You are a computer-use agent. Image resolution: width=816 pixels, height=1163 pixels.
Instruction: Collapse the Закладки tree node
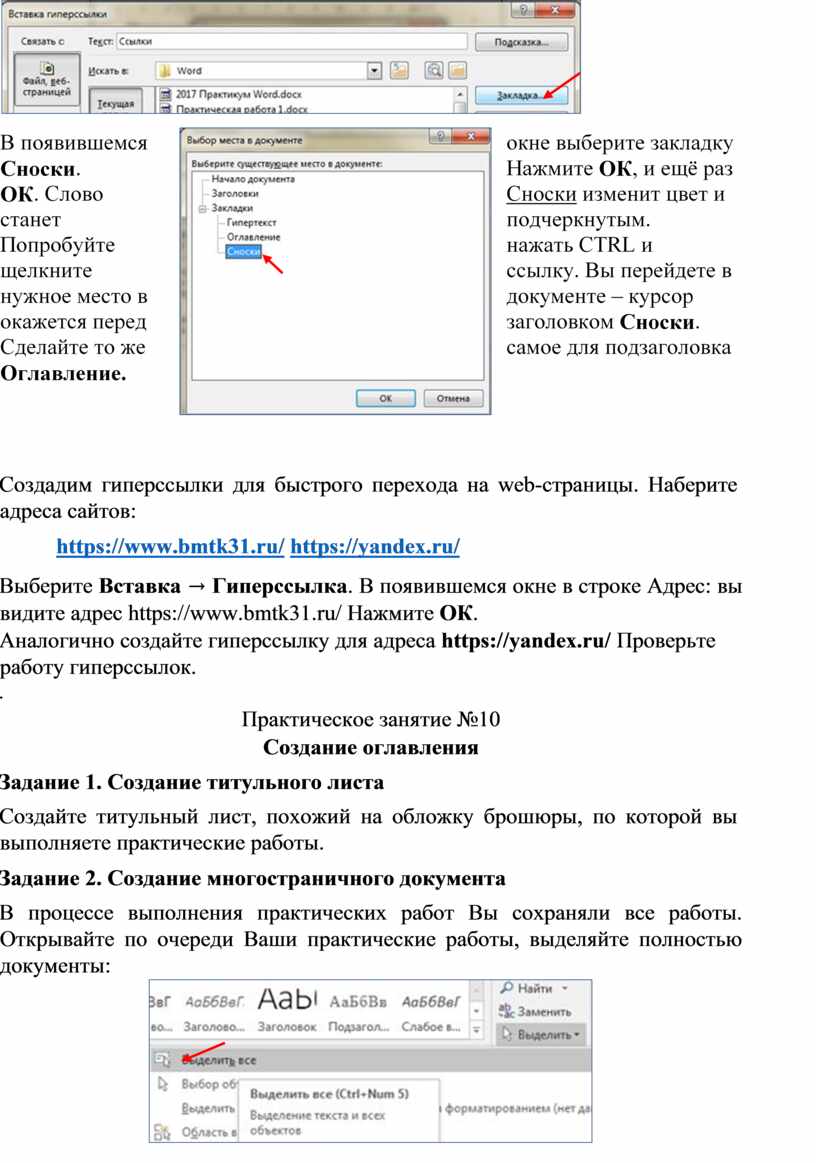(201, 208)
